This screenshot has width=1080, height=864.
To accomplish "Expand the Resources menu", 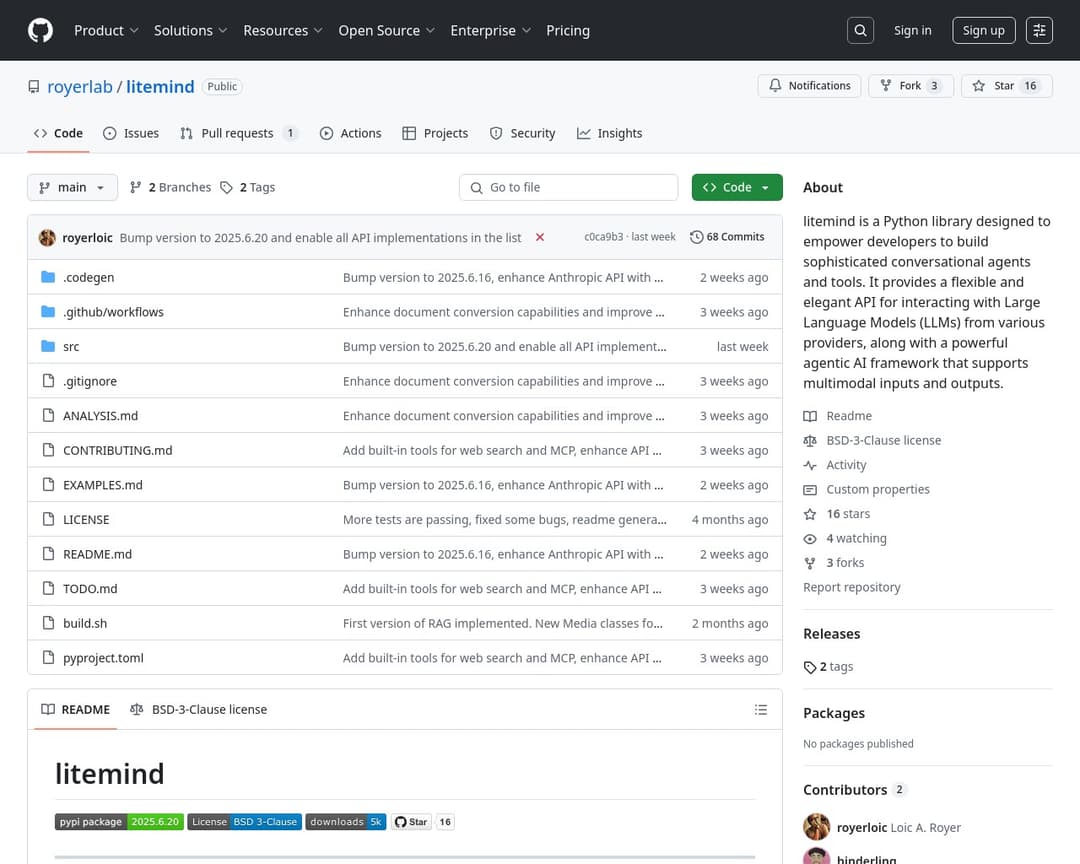I will click(x=282, y=30).
